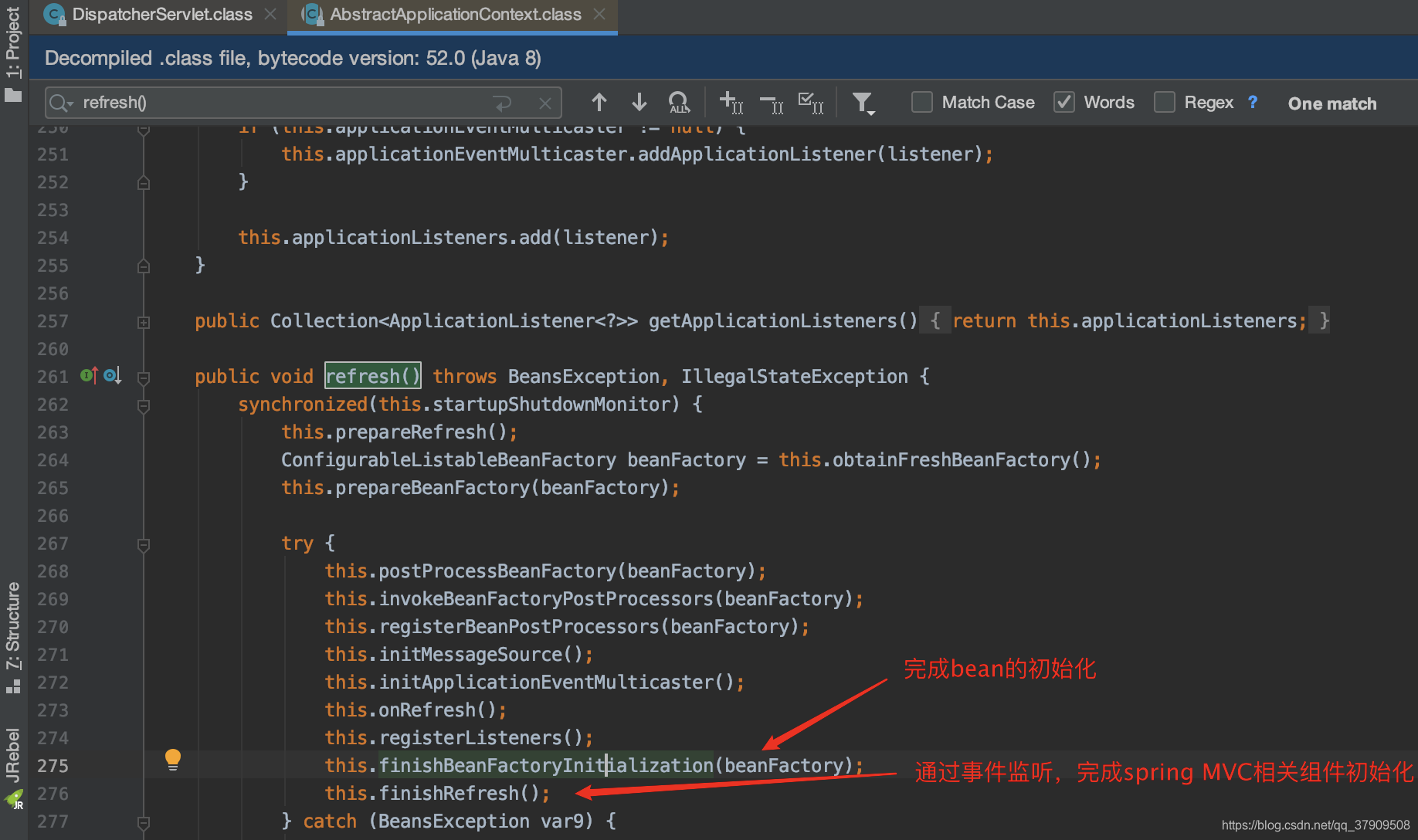Screen dimensions: 1418x840
Task: Click Project folder icon in left strip
Action: click(13, 96)
